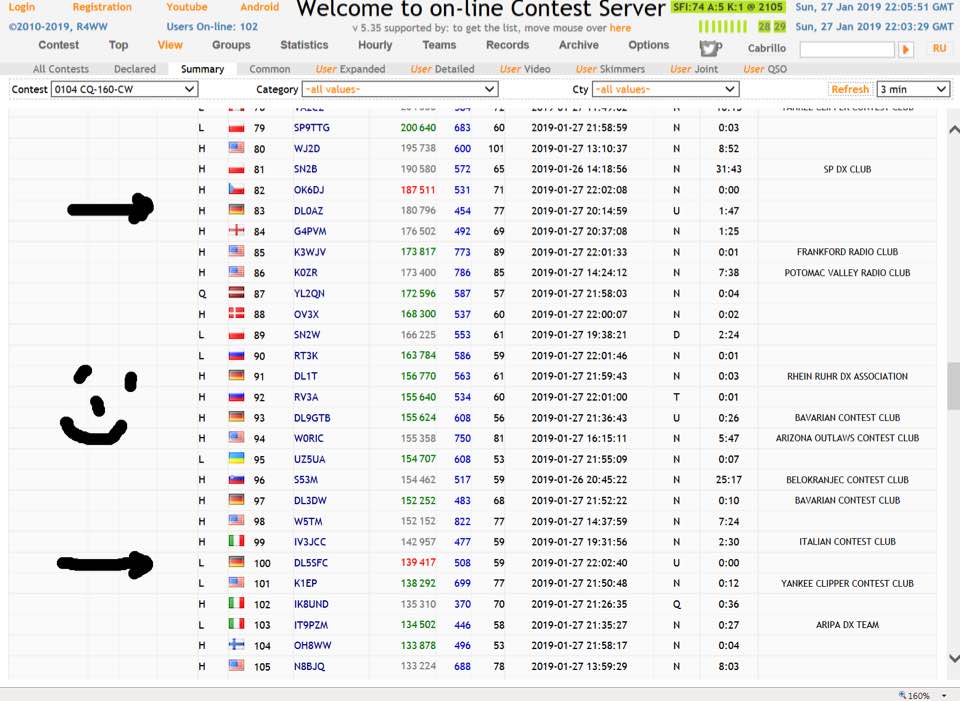
Task: Click the Danish flag beside OV3X
Action: click(237, 314)
